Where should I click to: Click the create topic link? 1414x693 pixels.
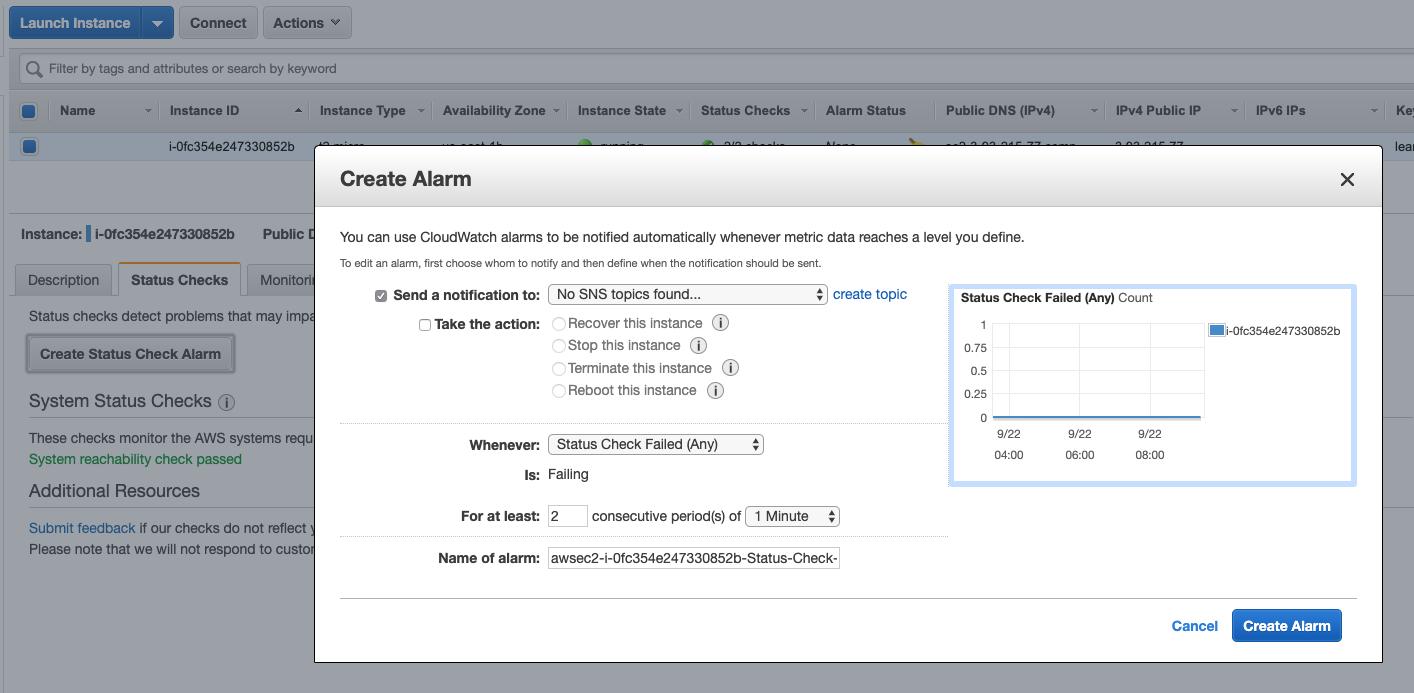(x=869, y=294)
